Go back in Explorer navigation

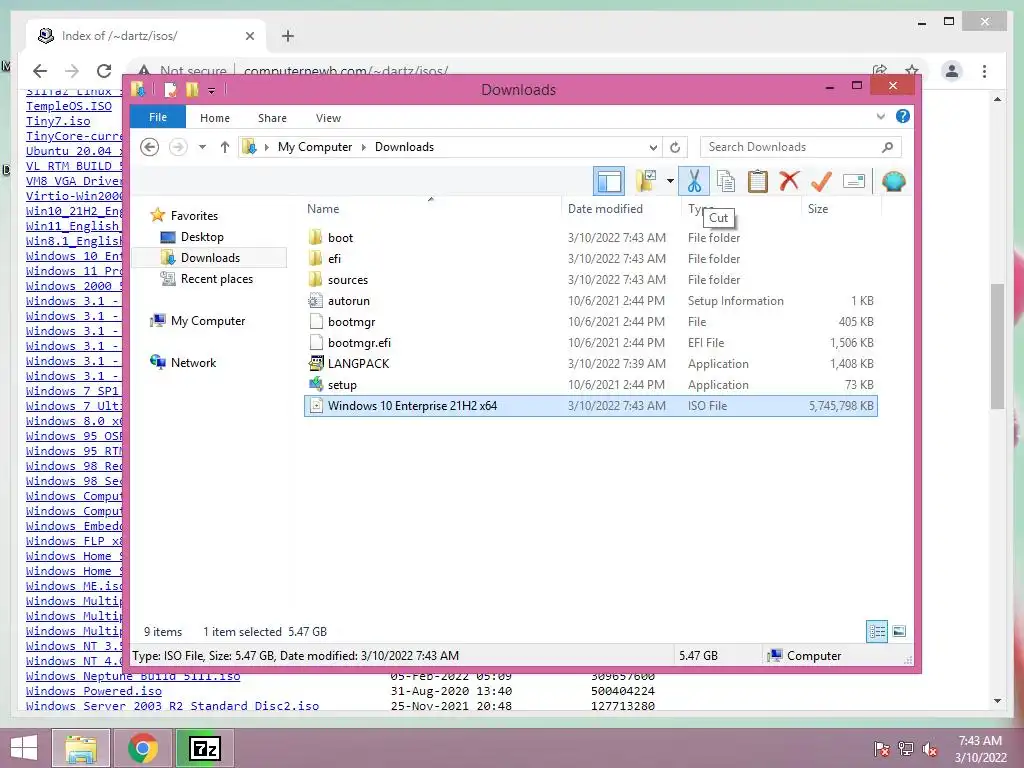150,147
